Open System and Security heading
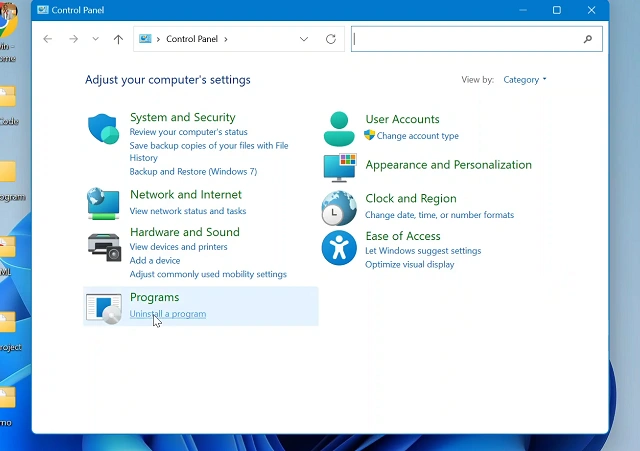The width and height of the screenshot is (640, 451). (182, 118)
